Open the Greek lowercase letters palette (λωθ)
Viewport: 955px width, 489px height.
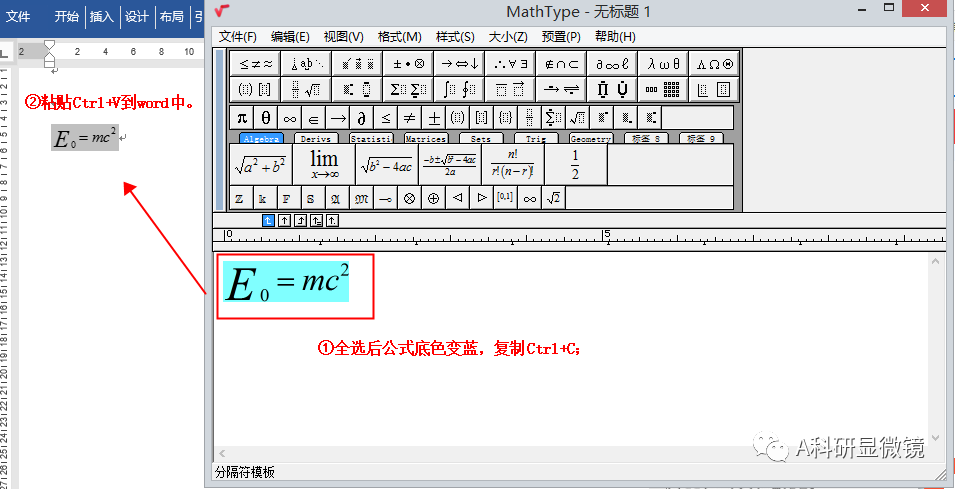[663, 63]
